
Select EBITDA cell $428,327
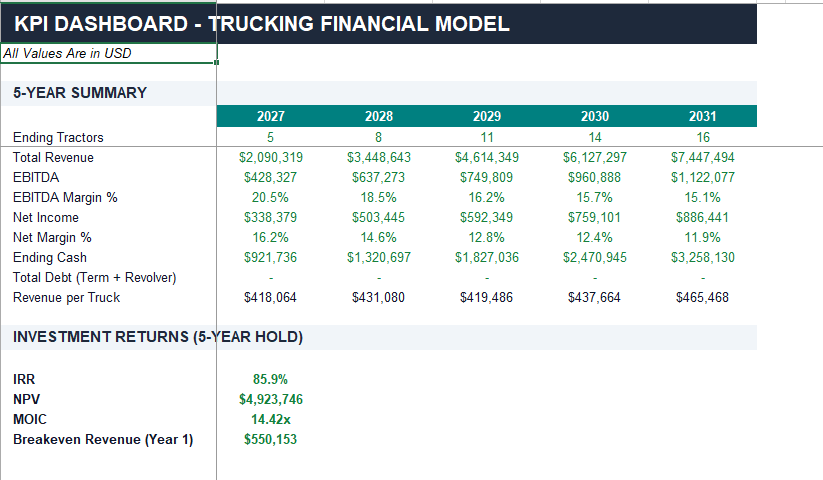point(271,177)
